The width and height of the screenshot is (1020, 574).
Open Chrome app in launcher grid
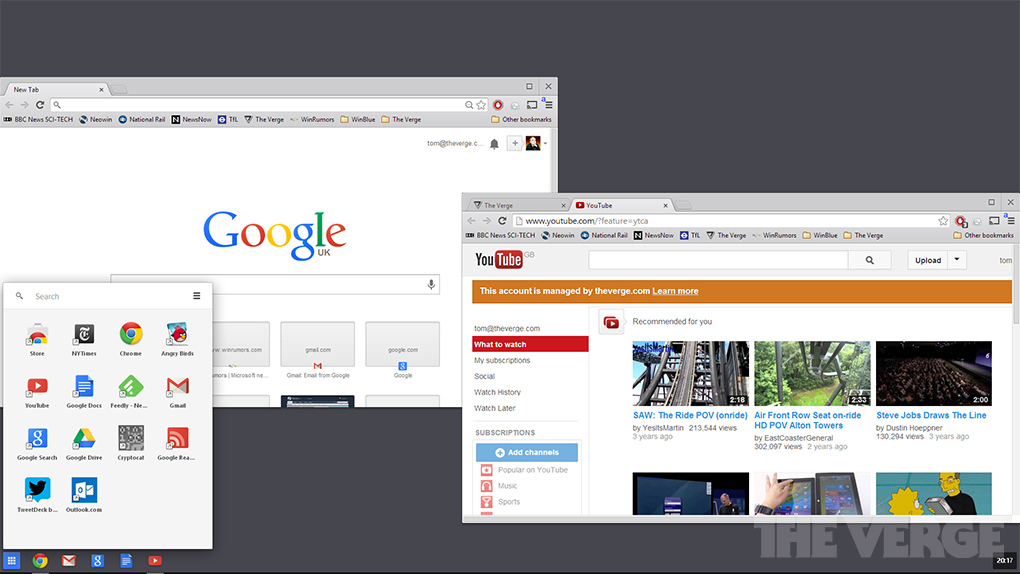click(x=131, y=338)
